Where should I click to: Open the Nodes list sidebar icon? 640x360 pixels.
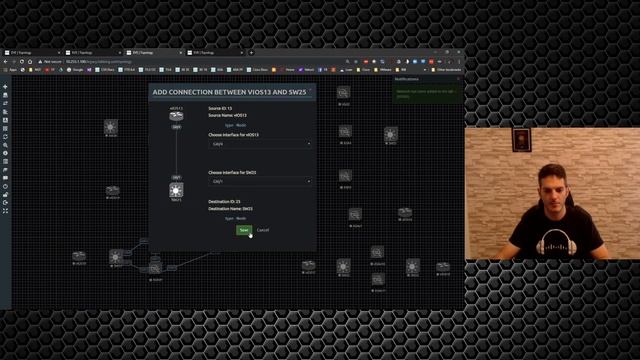pos(5,95)
